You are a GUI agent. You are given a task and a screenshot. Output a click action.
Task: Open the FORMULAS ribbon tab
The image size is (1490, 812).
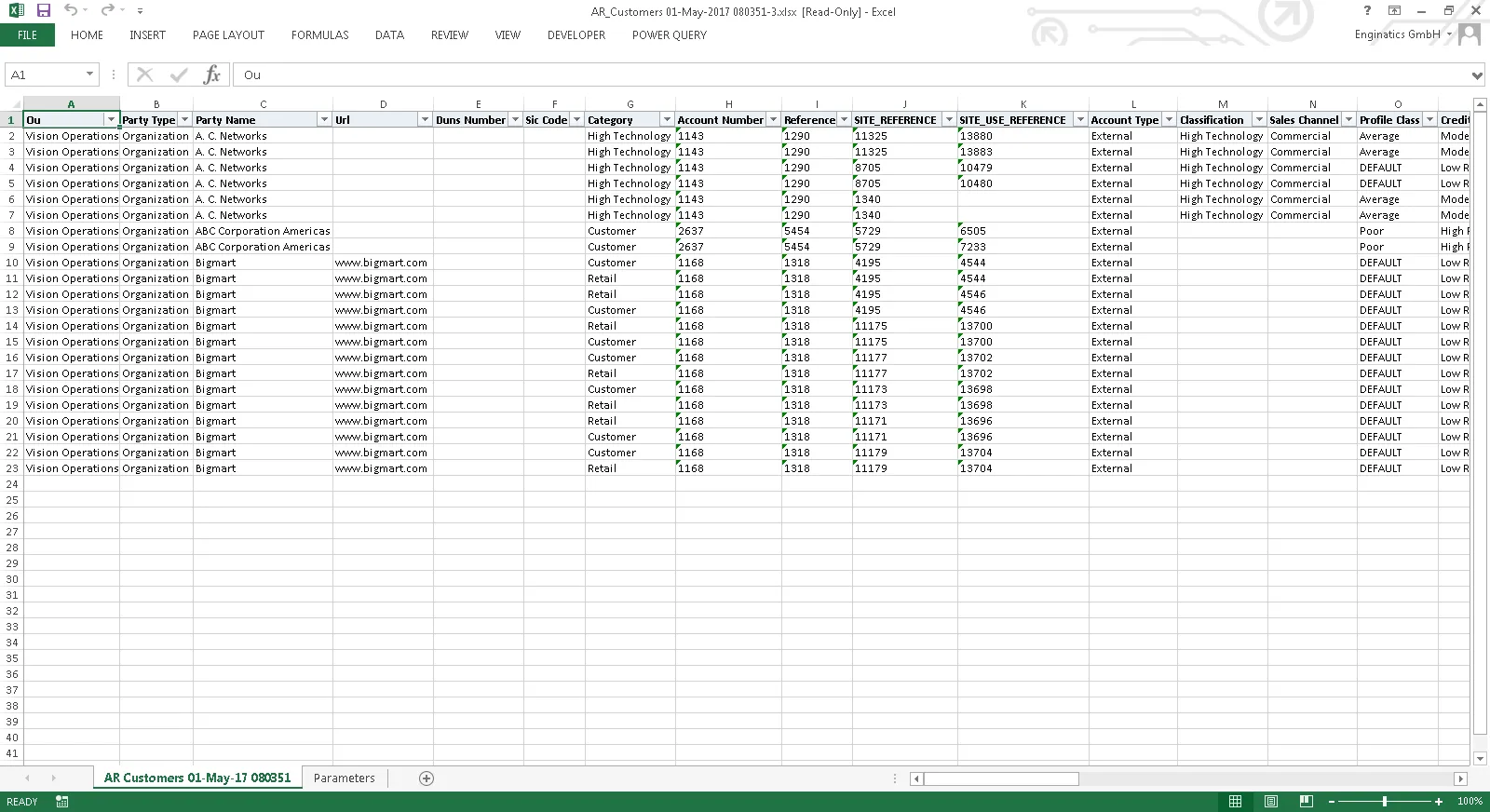319,34
